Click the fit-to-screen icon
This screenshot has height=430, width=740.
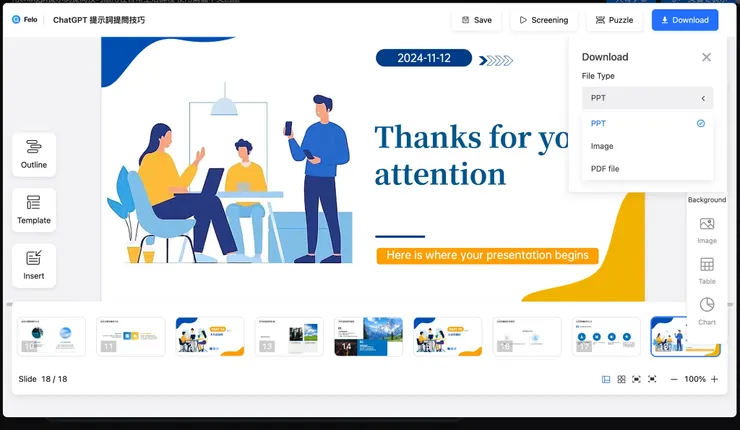pyautogui.click(x=637, y=379)
